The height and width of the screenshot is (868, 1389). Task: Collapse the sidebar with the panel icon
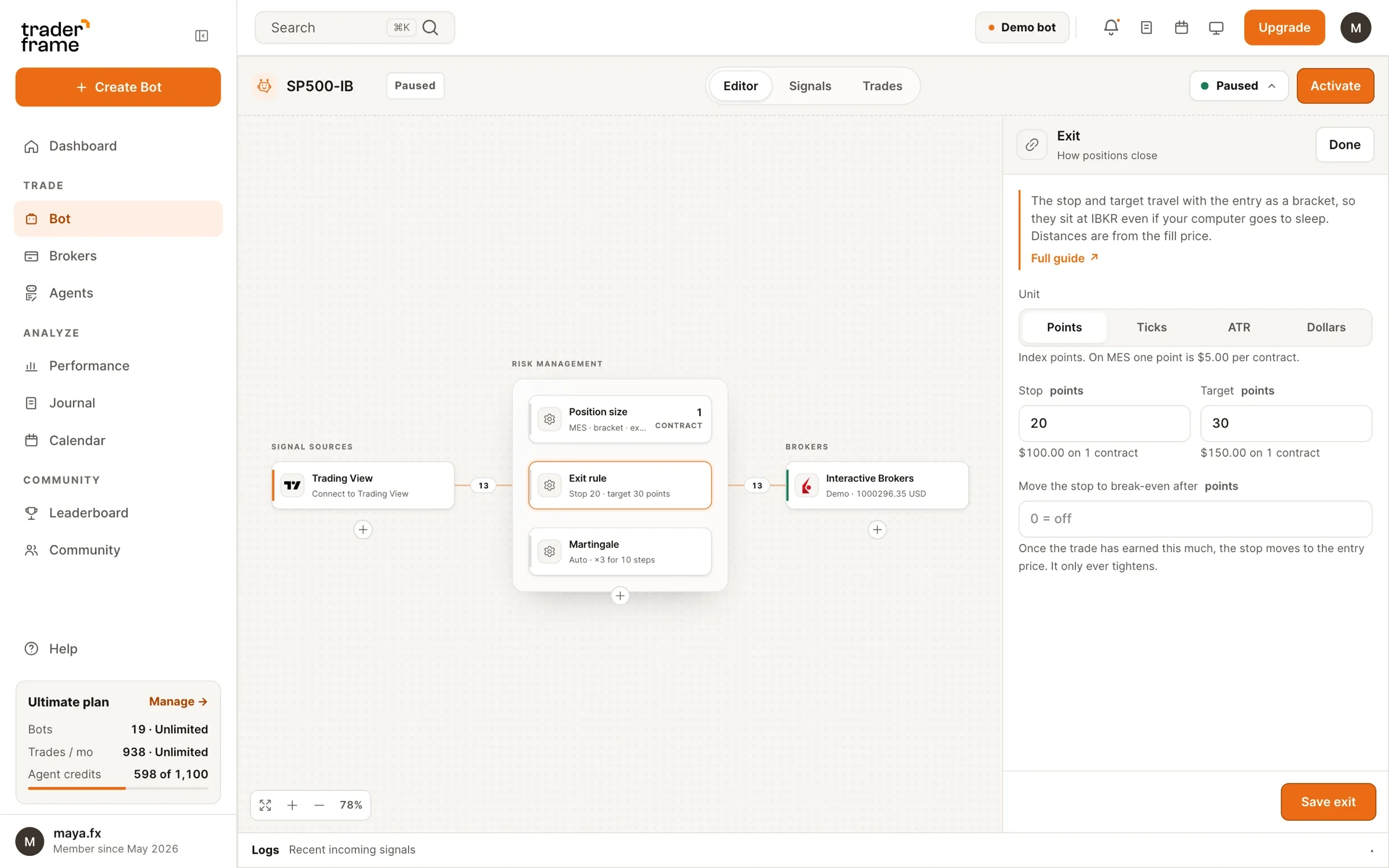tap(201, 36)
